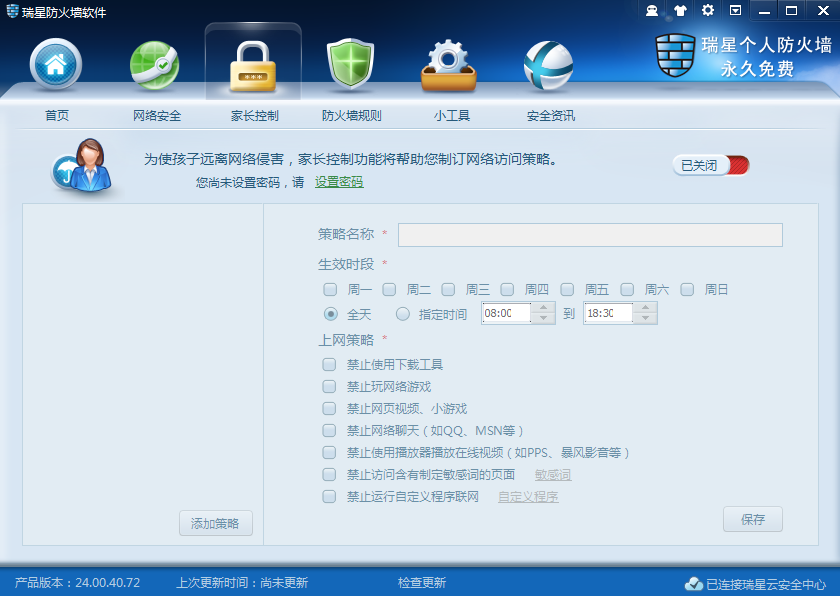Enable 禁止运行自定义程序联网 checkbox

click(x=329, y=496)
